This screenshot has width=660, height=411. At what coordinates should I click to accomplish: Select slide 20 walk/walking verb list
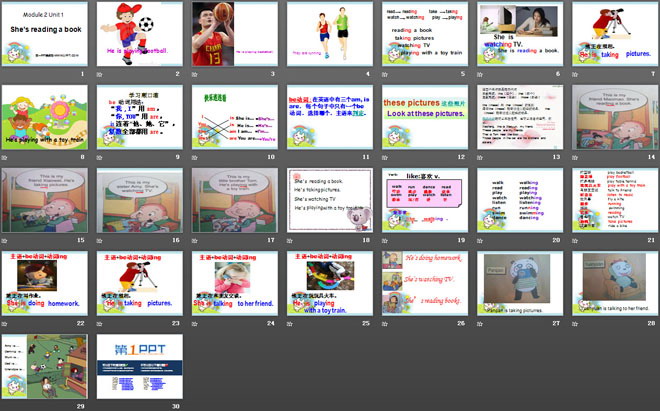coord(520,200)
